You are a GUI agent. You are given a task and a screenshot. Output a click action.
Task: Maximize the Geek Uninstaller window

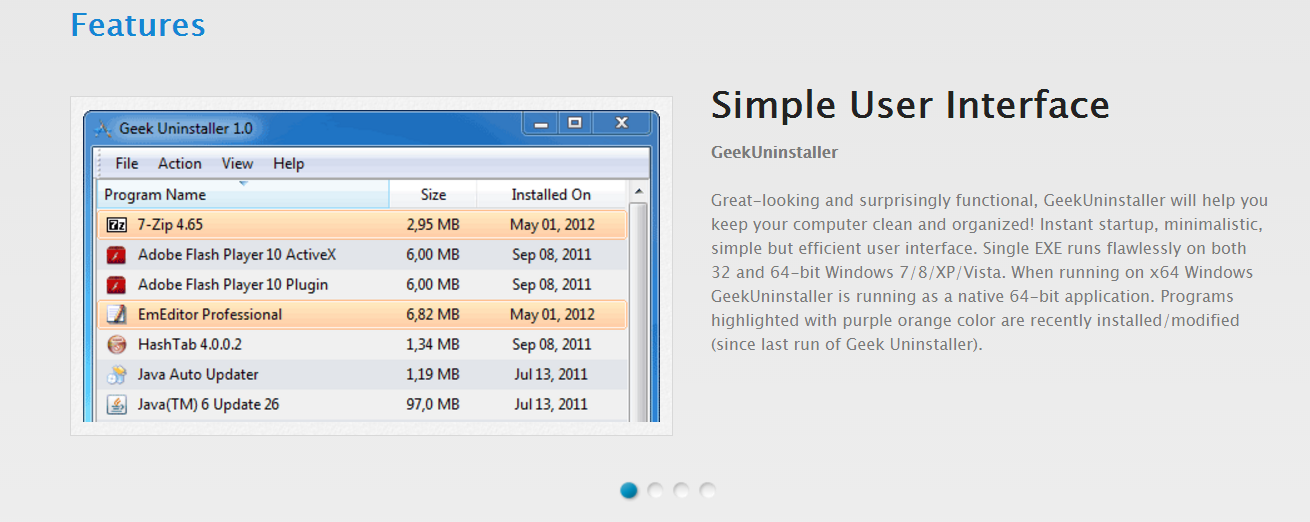[574, 123]
